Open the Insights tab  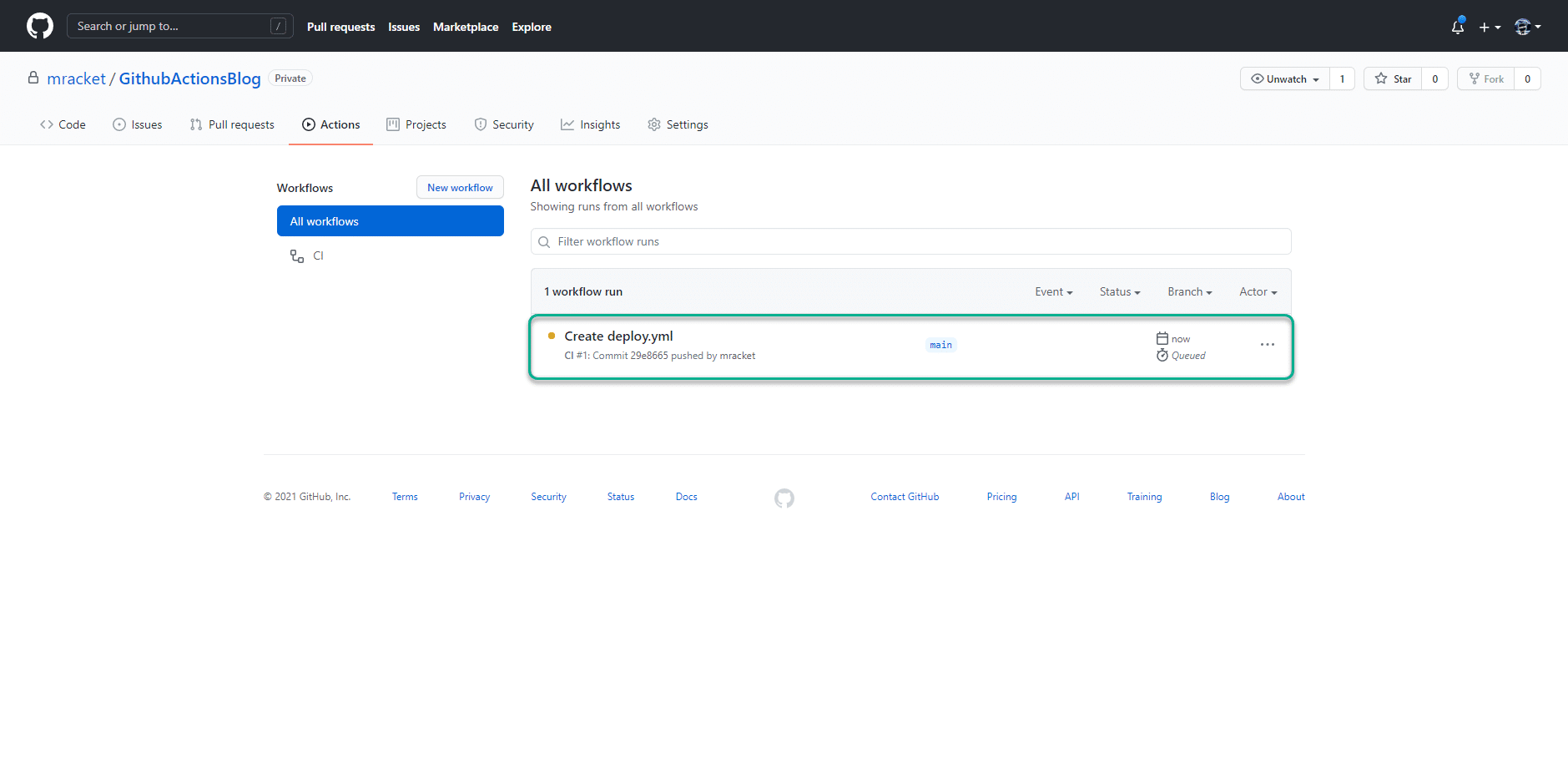tap(590, 124)
